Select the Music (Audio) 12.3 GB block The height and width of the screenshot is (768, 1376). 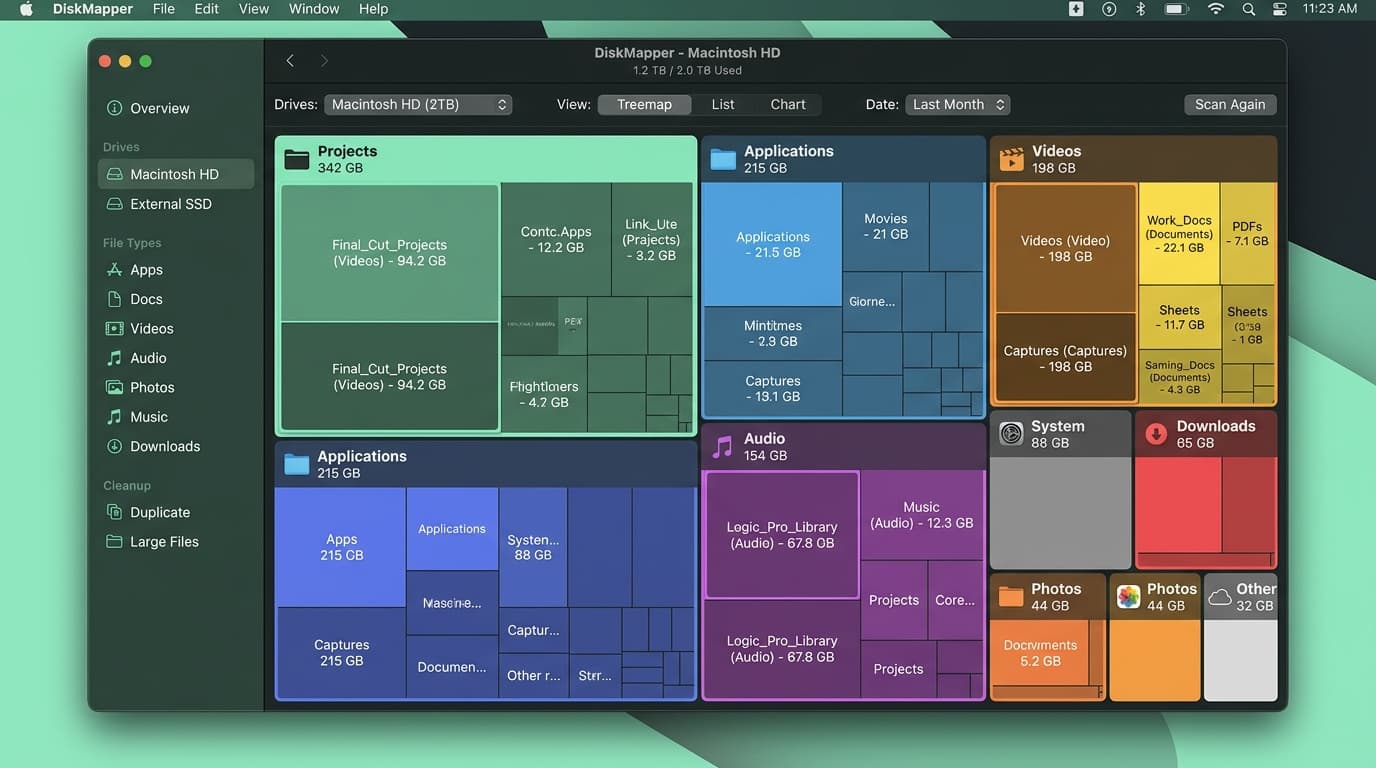click(x=921, y=515)
